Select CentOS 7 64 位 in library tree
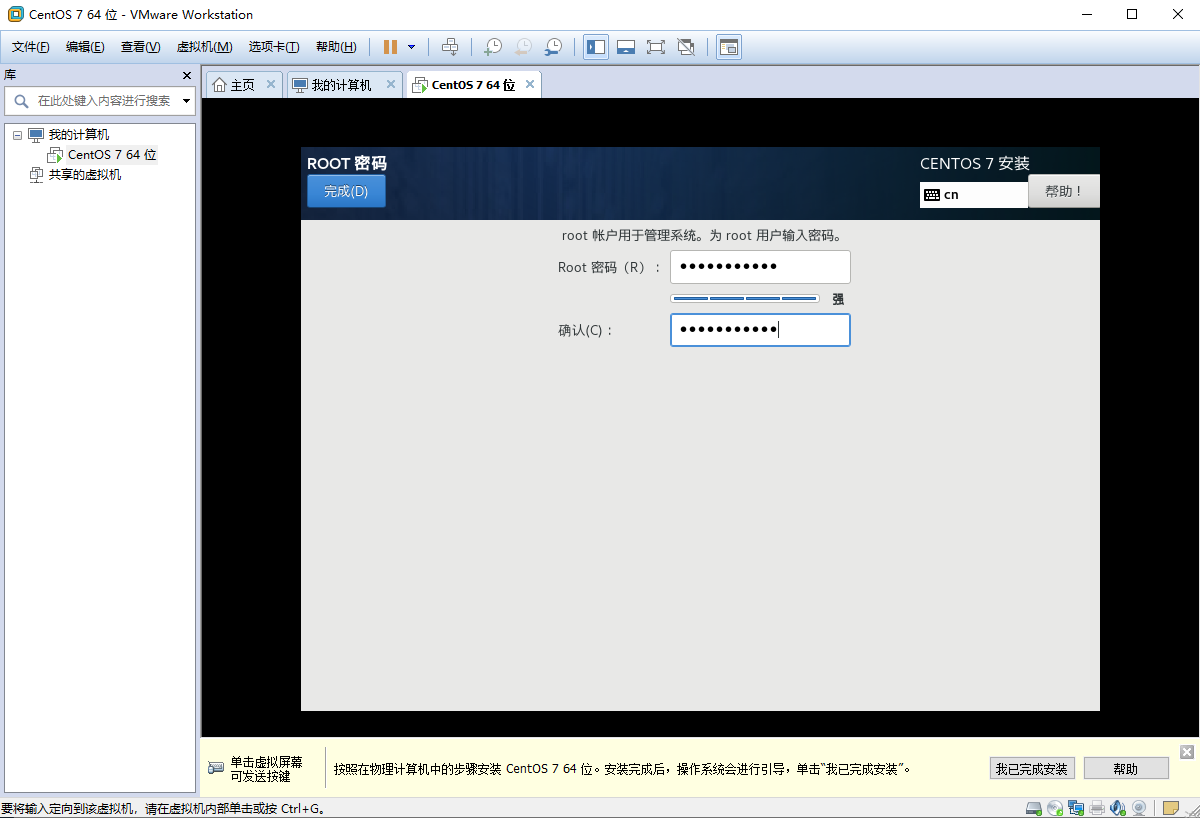Viewport: 1200px width, 818px height. click(x=112, y=155)
